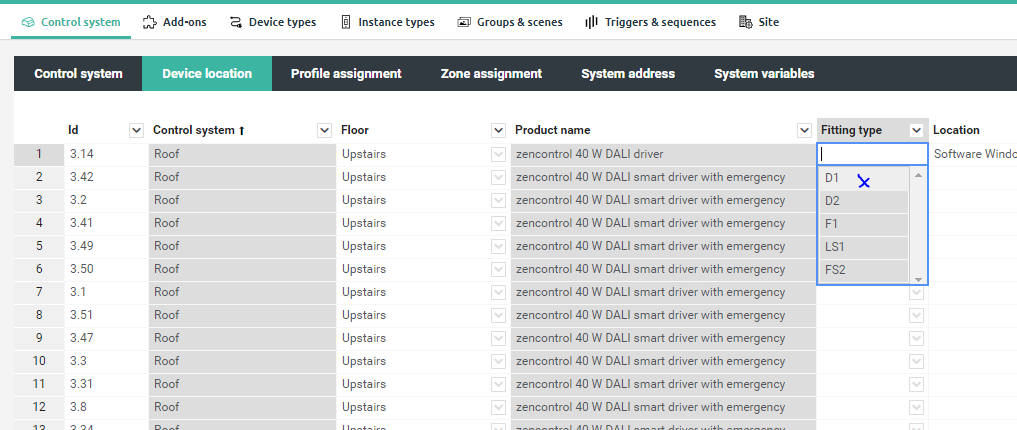Open the Fitting type column filter dropdown
The height and width of the screenshot is (430, 1017).
(x=916, y=130)
